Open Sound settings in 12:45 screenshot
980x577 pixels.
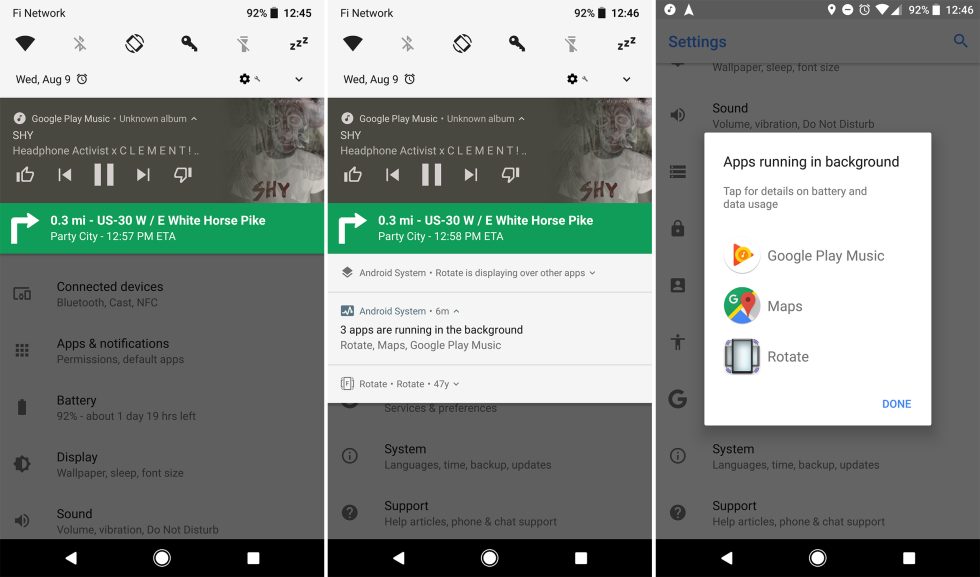[x=162, y=521]
